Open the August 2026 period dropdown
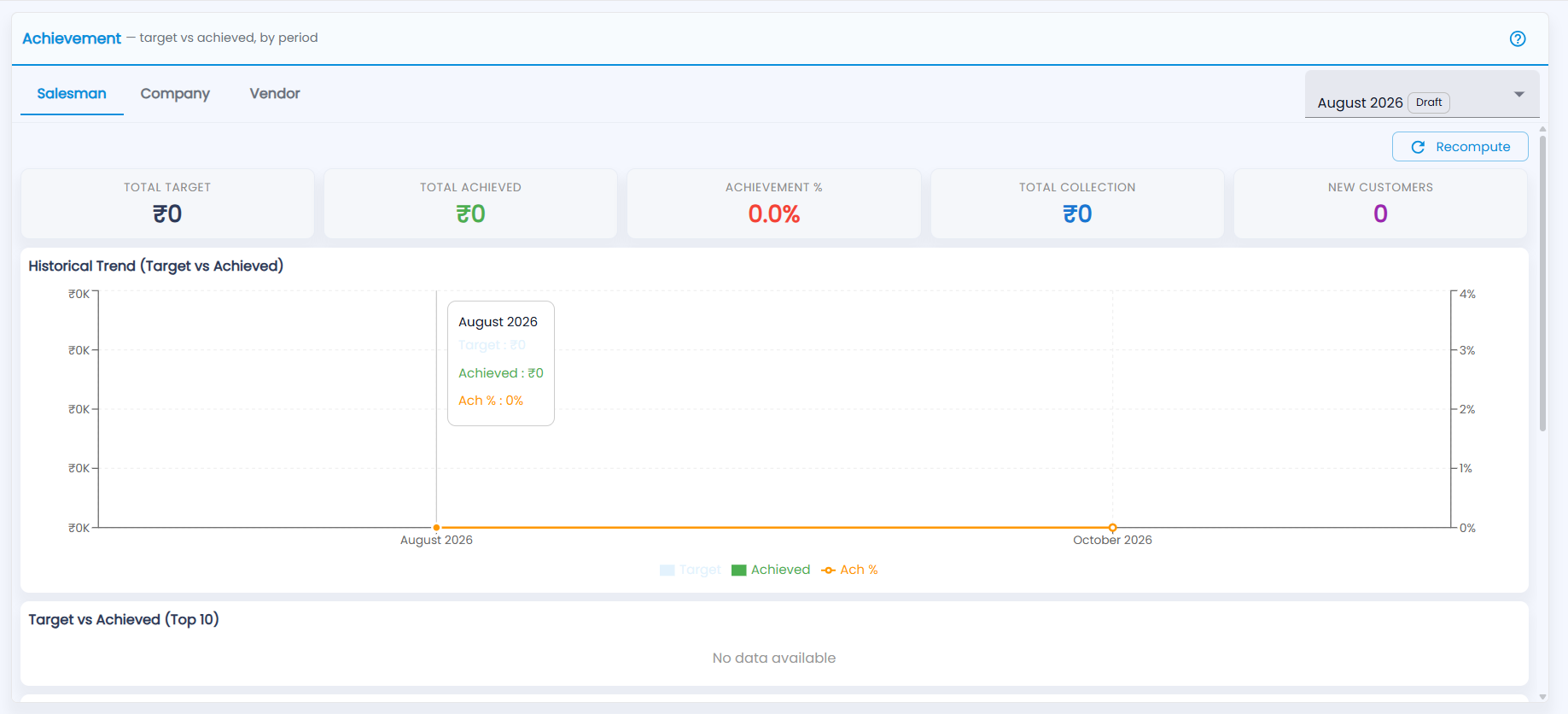Screen dimensions: 1568x714 1422,95
